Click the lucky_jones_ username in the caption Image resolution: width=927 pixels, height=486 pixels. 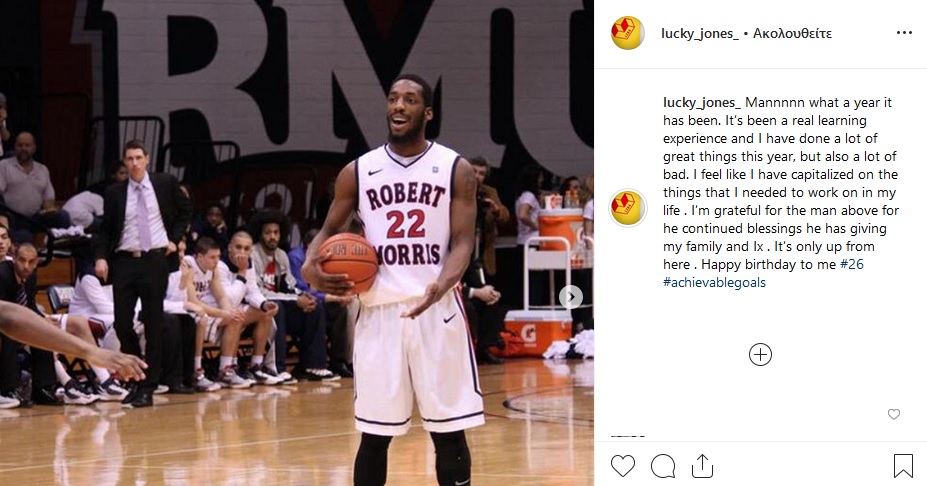point(702,103)
